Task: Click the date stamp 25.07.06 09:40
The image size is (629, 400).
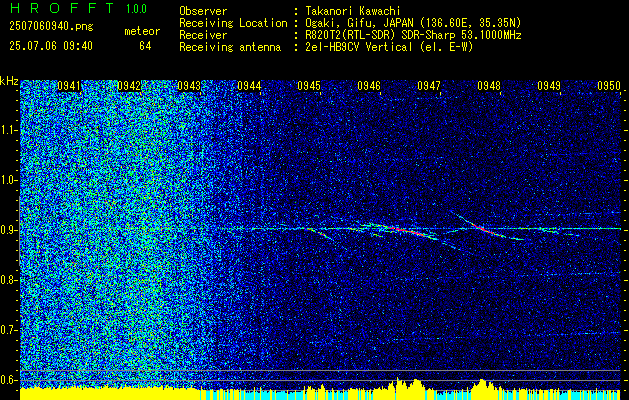Action: click(x=51, y=46)
